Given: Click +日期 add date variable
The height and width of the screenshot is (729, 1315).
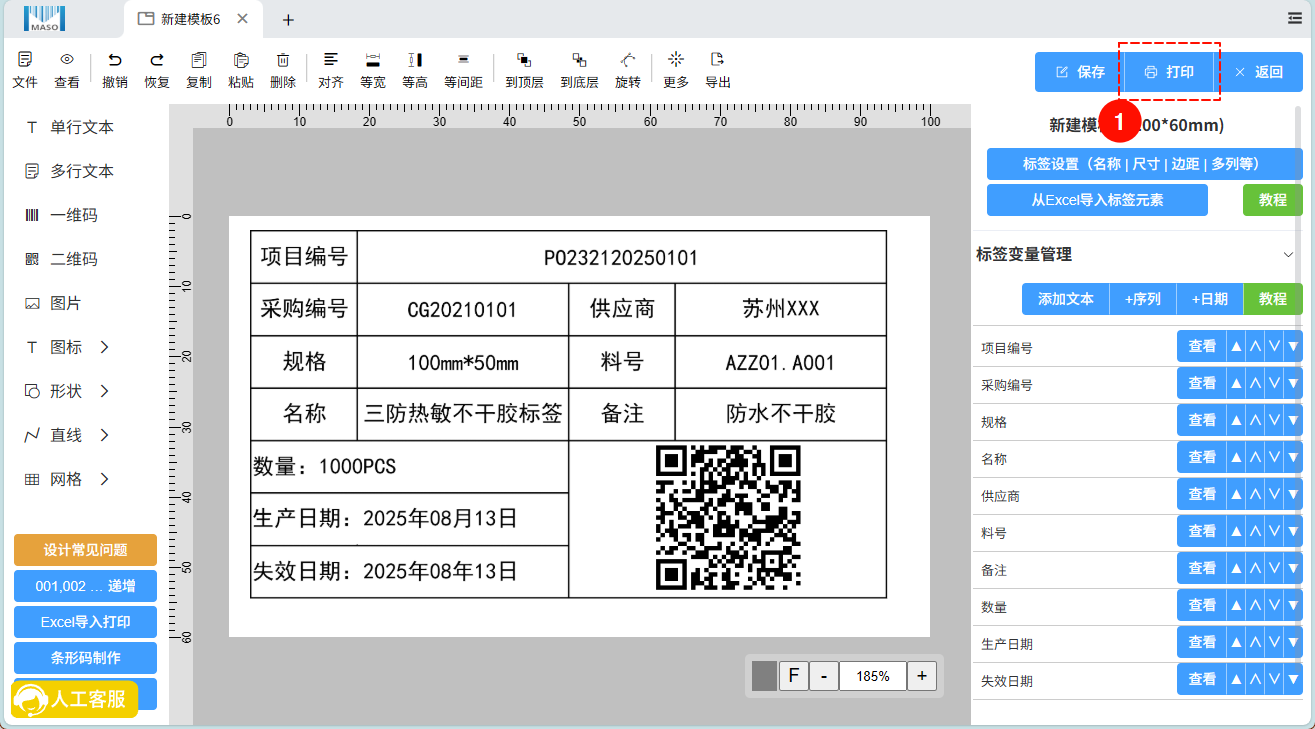Looking at the screenshot, I should (1210, 299).
